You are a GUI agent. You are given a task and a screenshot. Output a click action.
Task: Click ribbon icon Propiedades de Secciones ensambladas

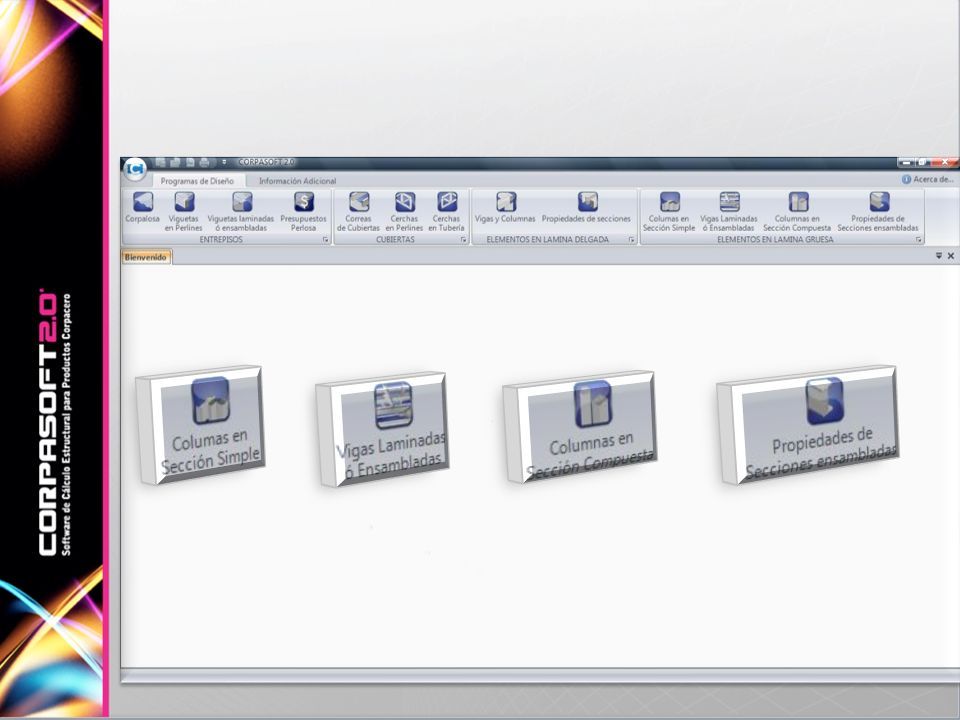tap(878, 211)
